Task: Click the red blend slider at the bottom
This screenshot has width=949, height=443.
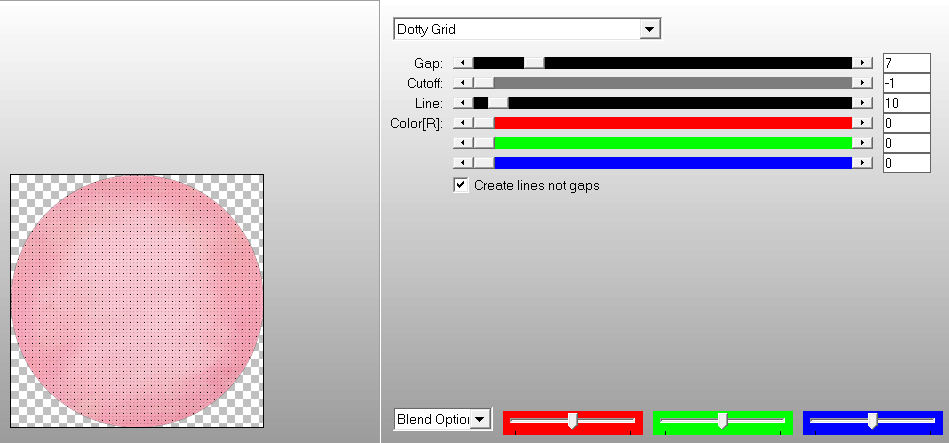Action: click(x=572, y=421)
